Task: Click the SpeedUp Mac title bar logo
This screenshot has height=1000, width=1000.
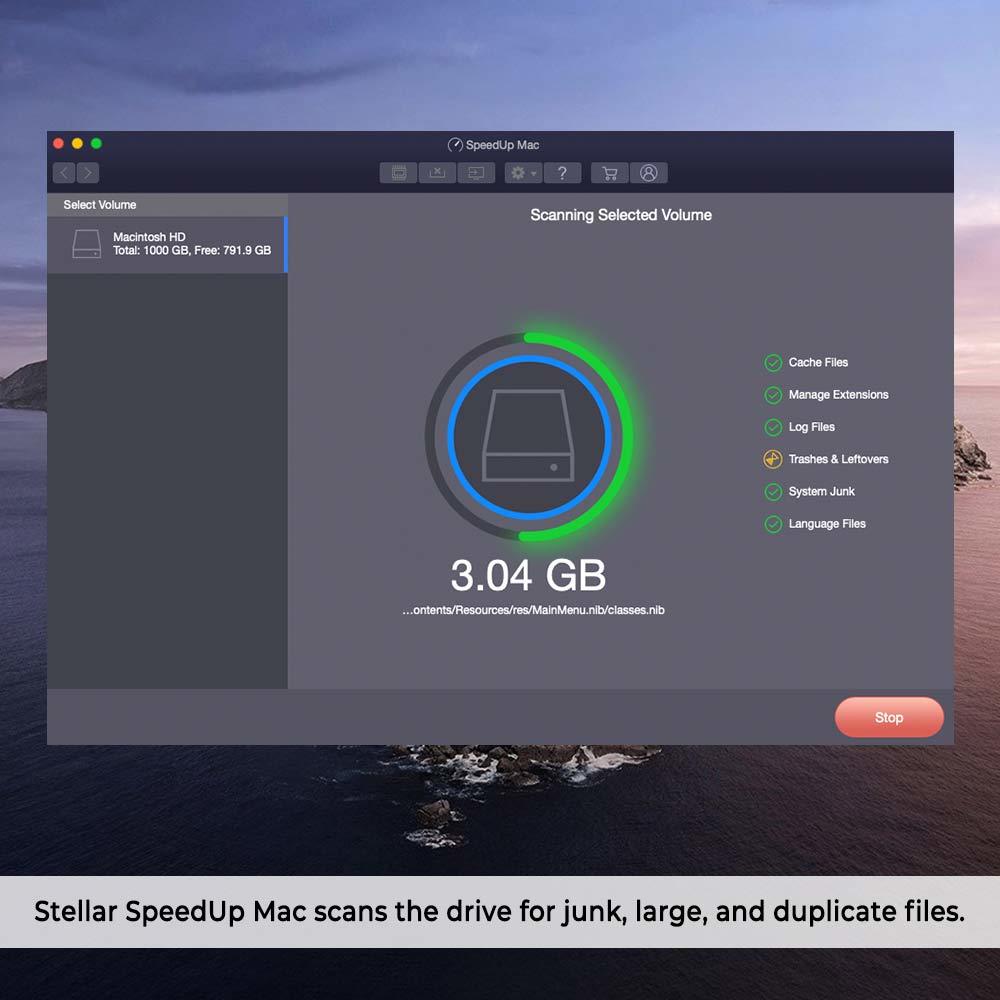Action: 455,145
